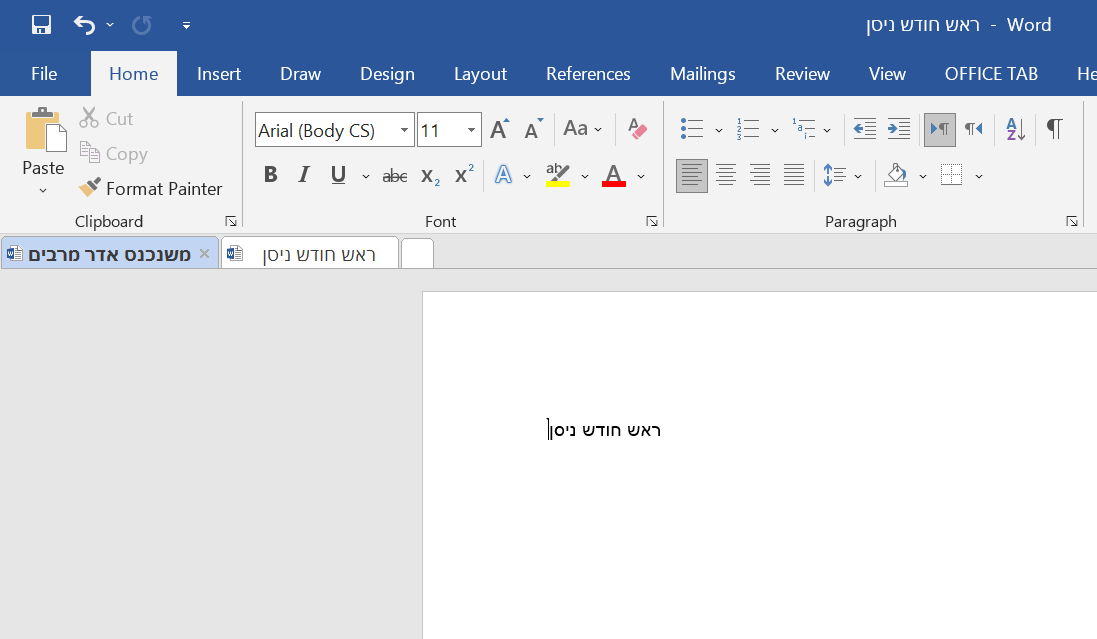
Task: Apply strikethrough to text
Action: 395,176
